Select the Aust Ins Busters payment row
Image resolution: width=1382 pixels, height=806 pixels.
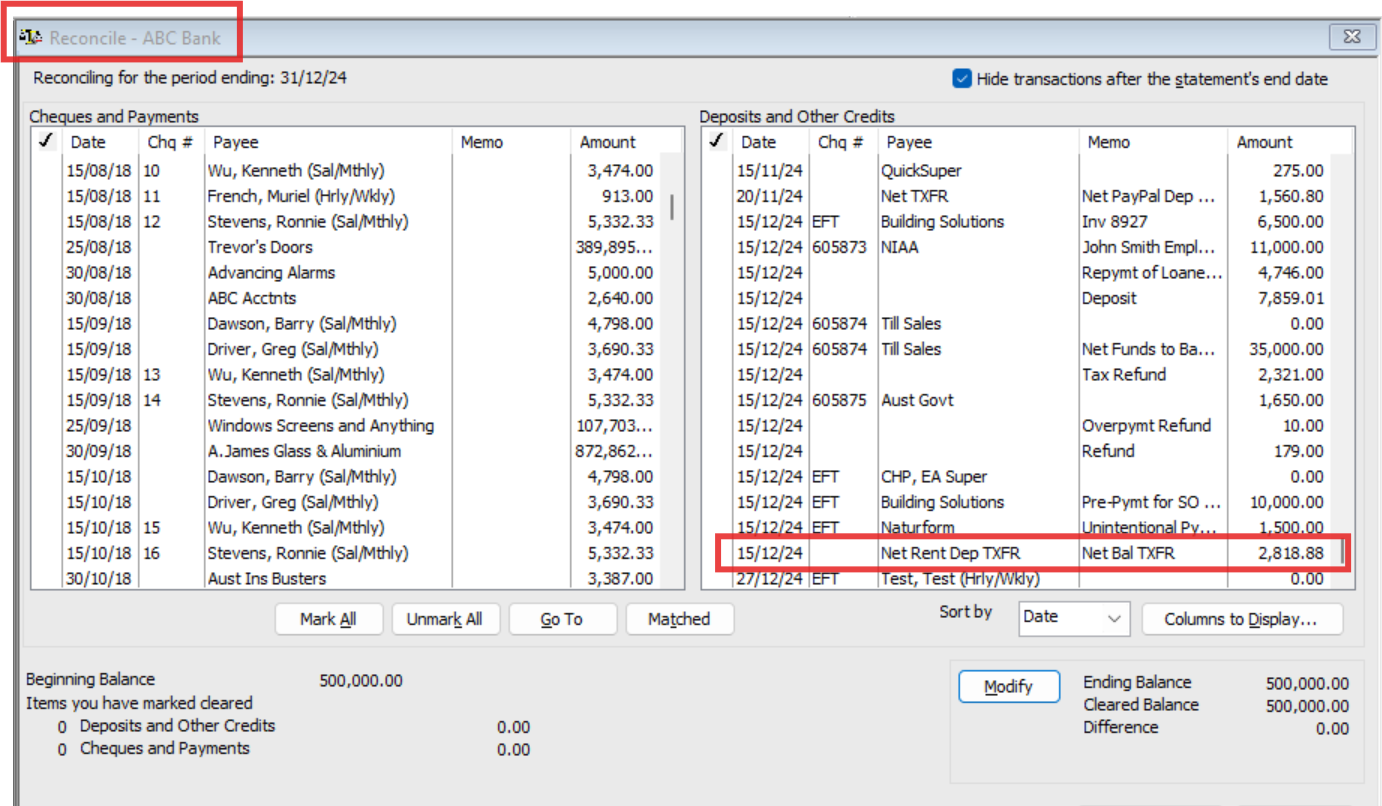tap(346, 579)
